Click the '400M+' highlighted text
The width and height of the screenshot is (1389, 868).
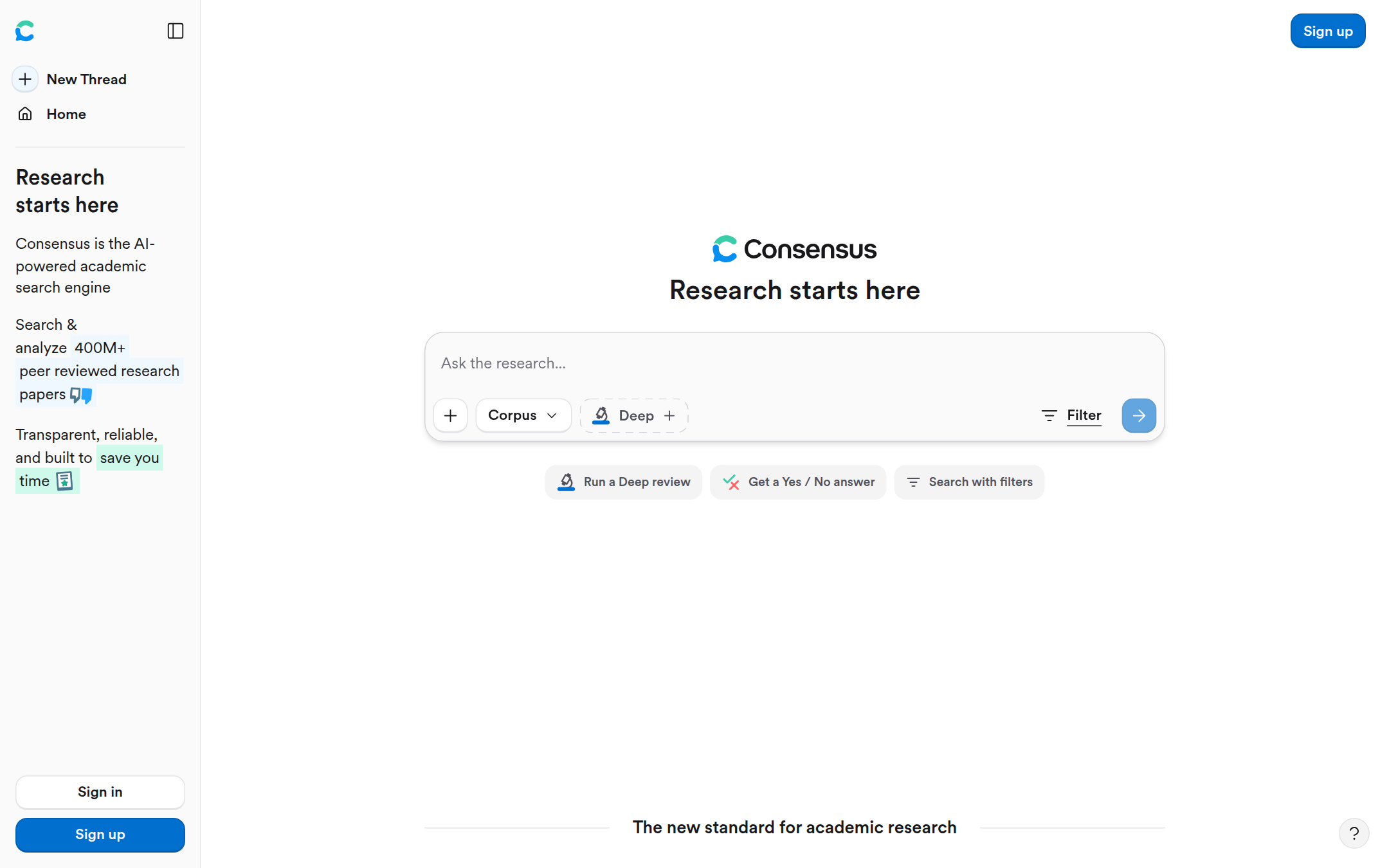100,348
